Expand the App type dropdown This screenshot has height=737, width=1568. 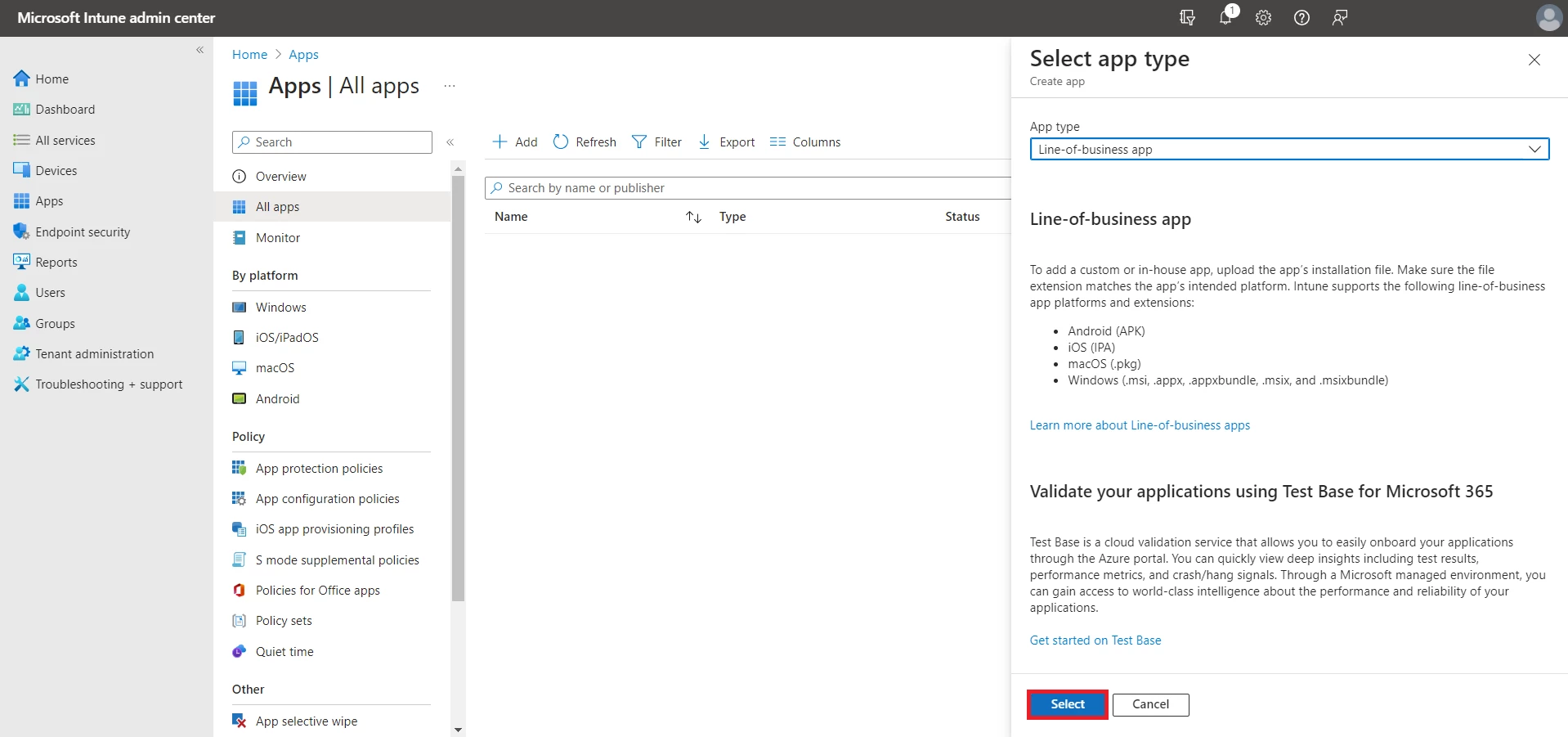pos(1289,149)
